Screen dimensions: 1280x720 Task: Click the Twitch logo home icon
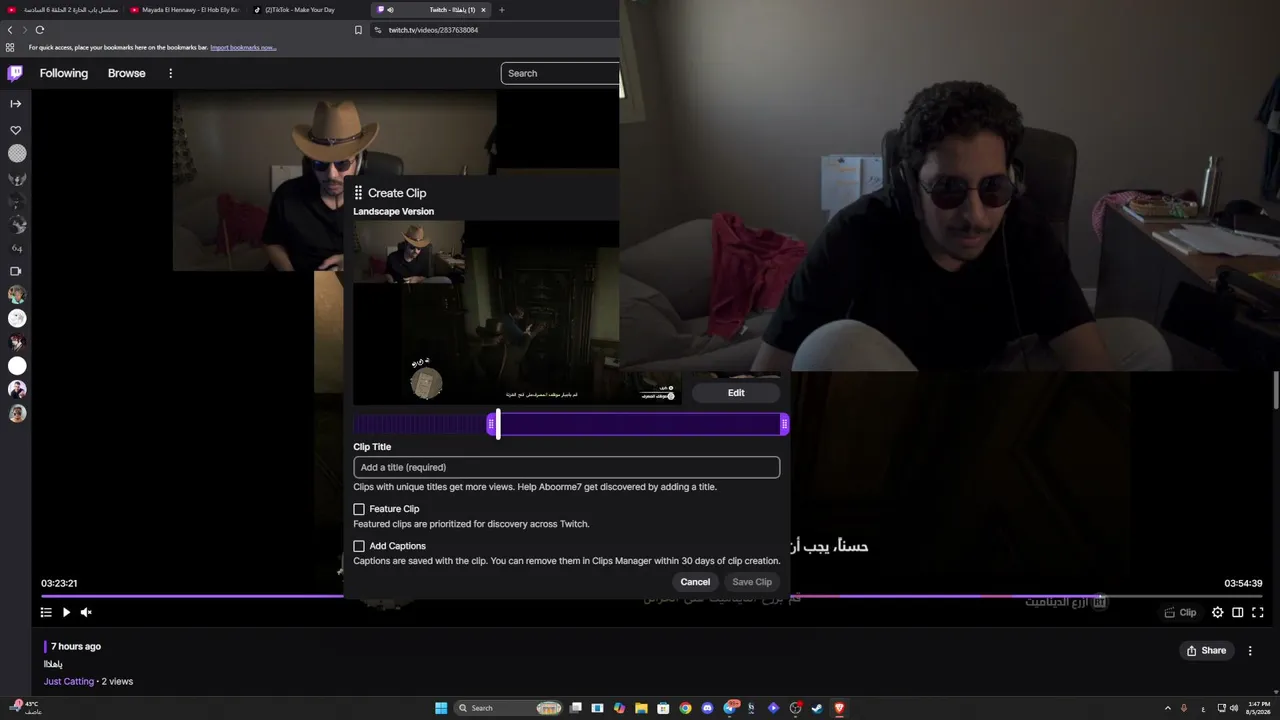pyautogui.click(x=15, y=73)
